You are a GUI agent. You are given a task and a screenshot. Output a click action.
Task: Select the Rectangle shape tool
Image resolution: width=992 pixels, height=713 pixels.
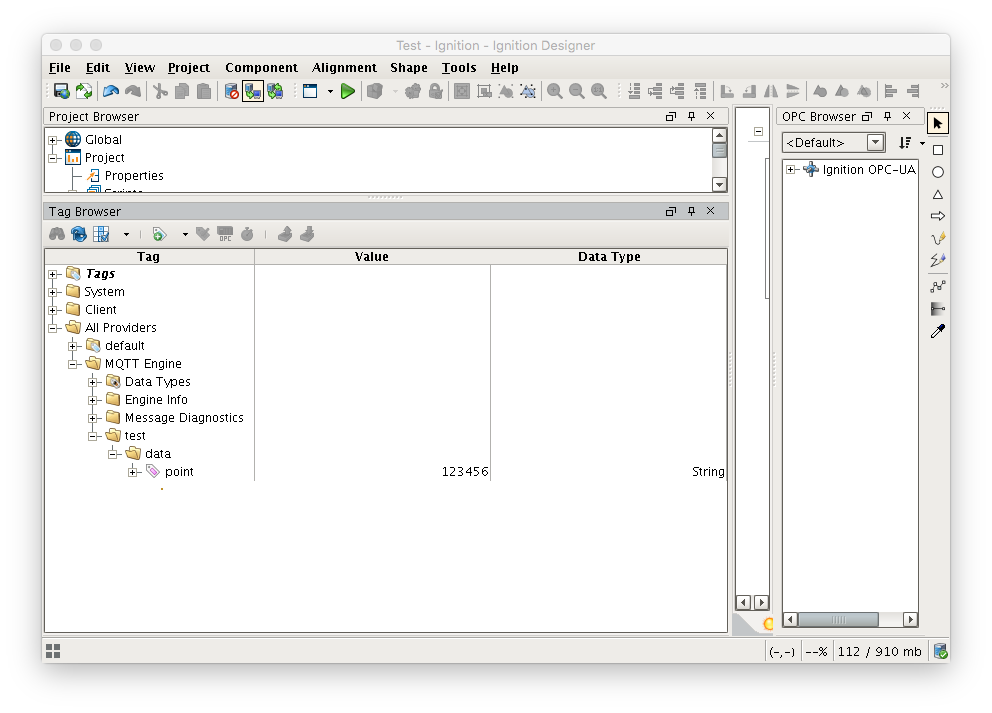[x=938, y=150]
